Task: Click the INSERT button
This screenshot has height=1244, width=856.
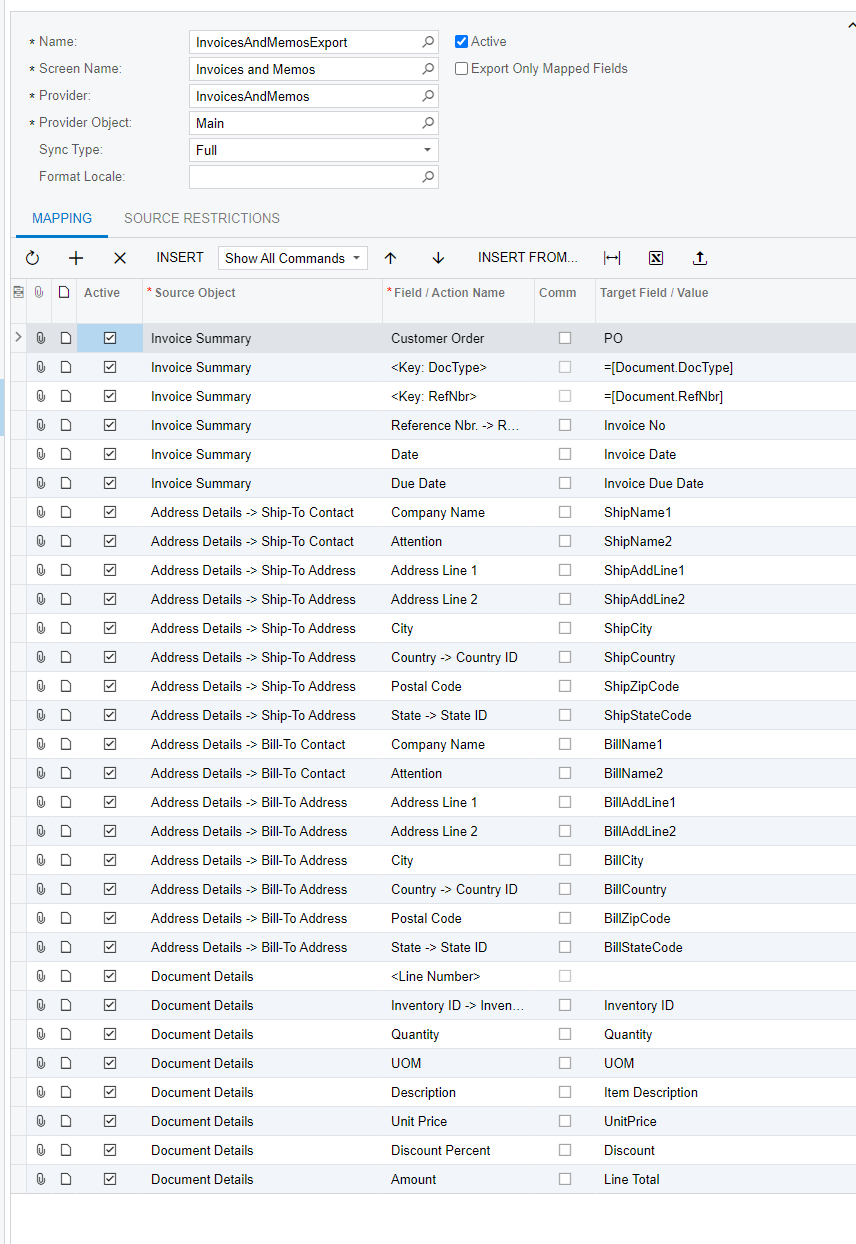Action: [x=180, y=258]
